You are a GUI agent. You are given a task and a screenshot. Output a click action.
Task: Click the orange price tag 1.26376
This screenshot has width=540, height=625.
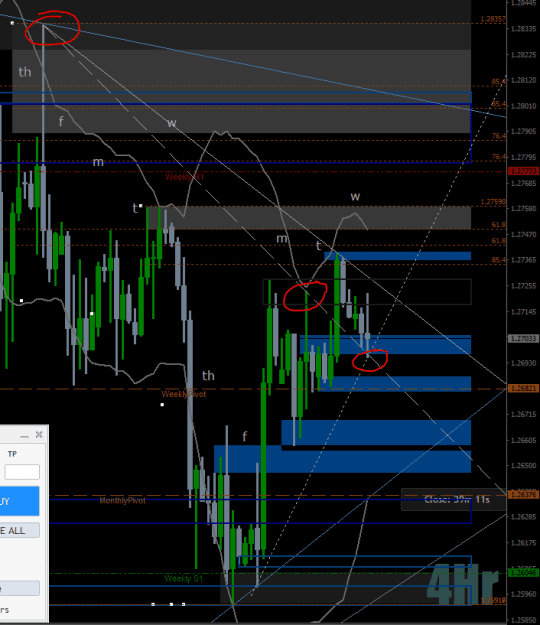(523, 495)
